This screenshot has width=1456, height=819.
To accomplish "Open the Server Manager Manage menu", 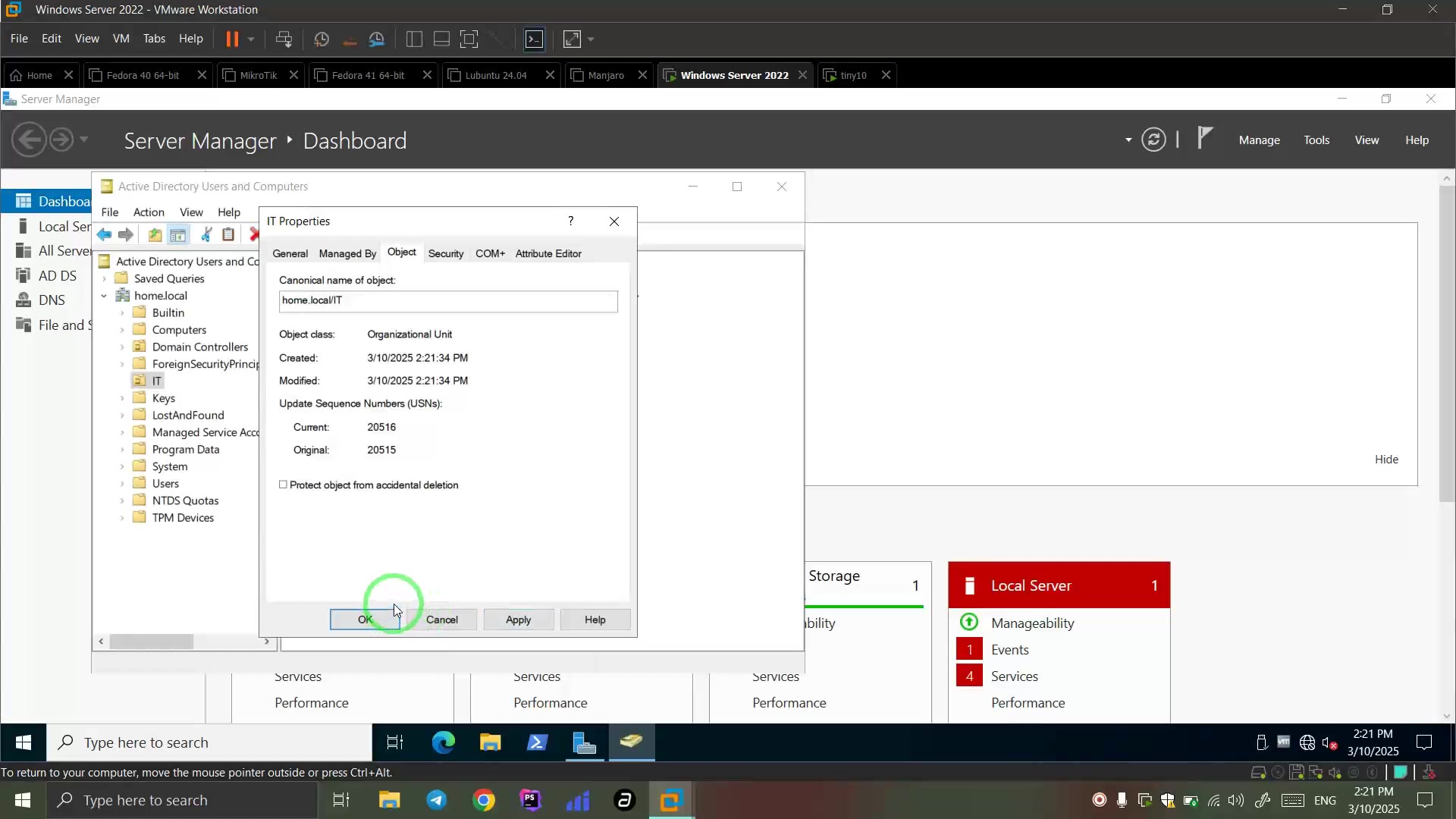I will pos(1260,140).
